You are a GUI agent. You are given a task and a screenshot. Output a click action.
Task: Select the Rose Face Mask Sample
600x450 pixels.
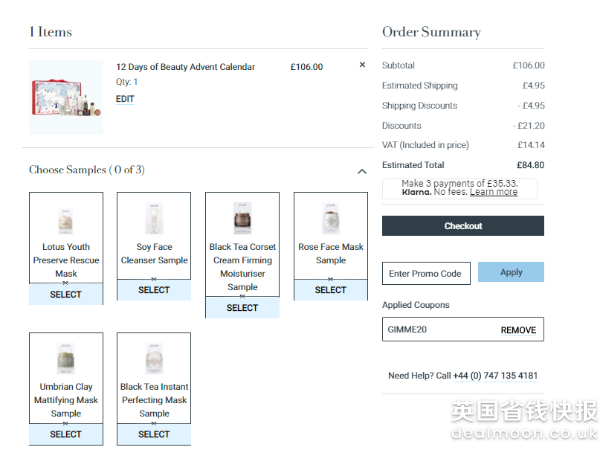pos(330,290)
